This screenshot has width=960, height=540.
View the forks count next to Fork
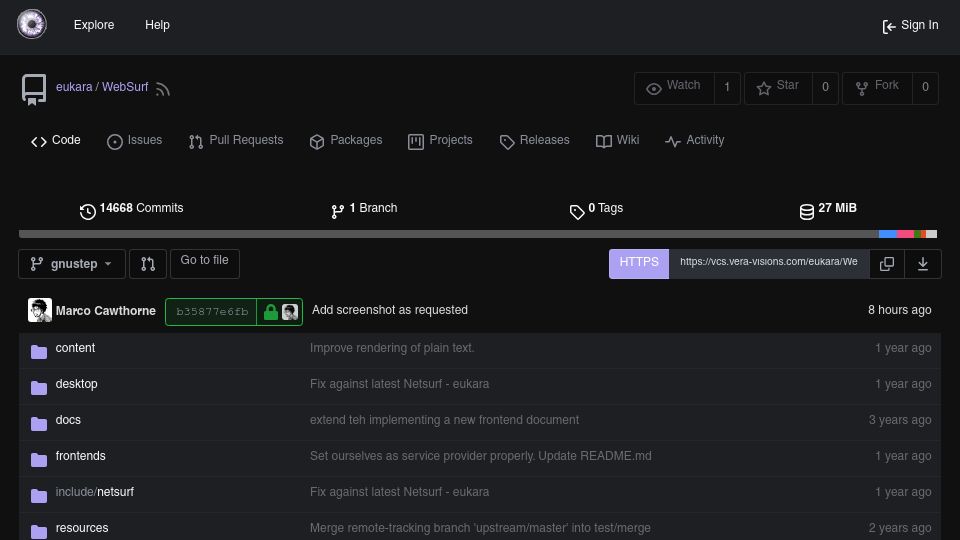(x=926, y=88)
